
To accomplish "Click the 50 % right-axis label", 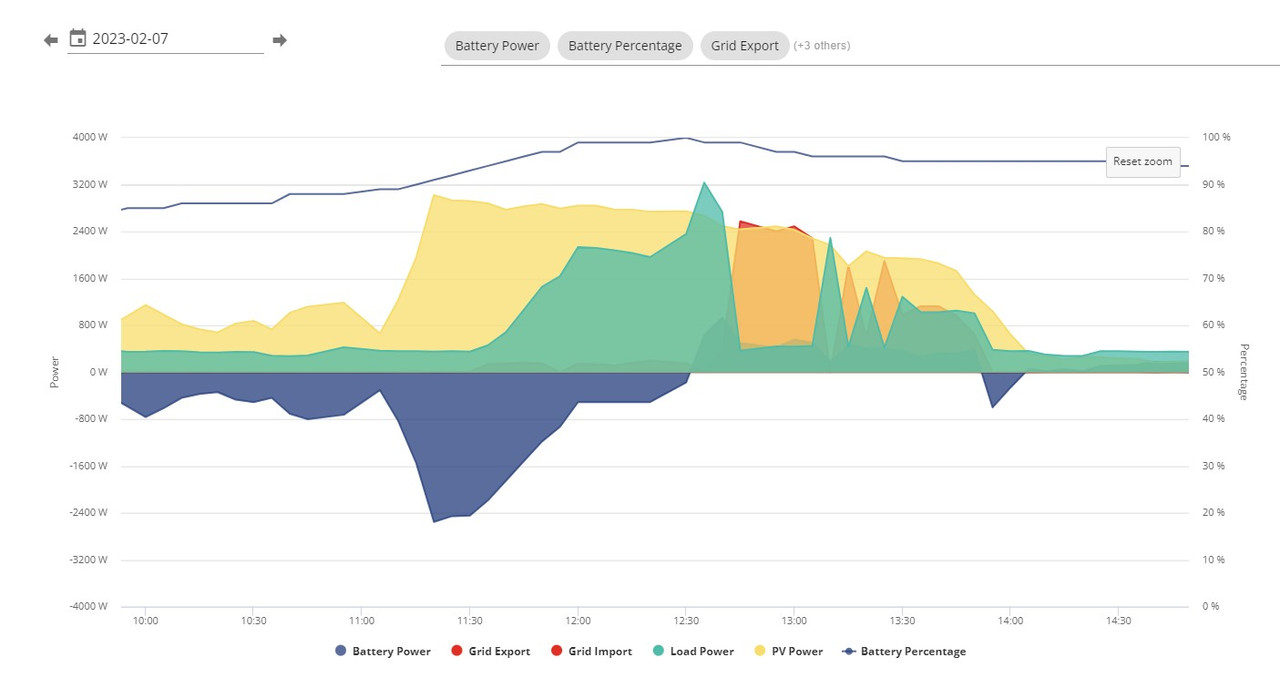I will click(1214, 372).
